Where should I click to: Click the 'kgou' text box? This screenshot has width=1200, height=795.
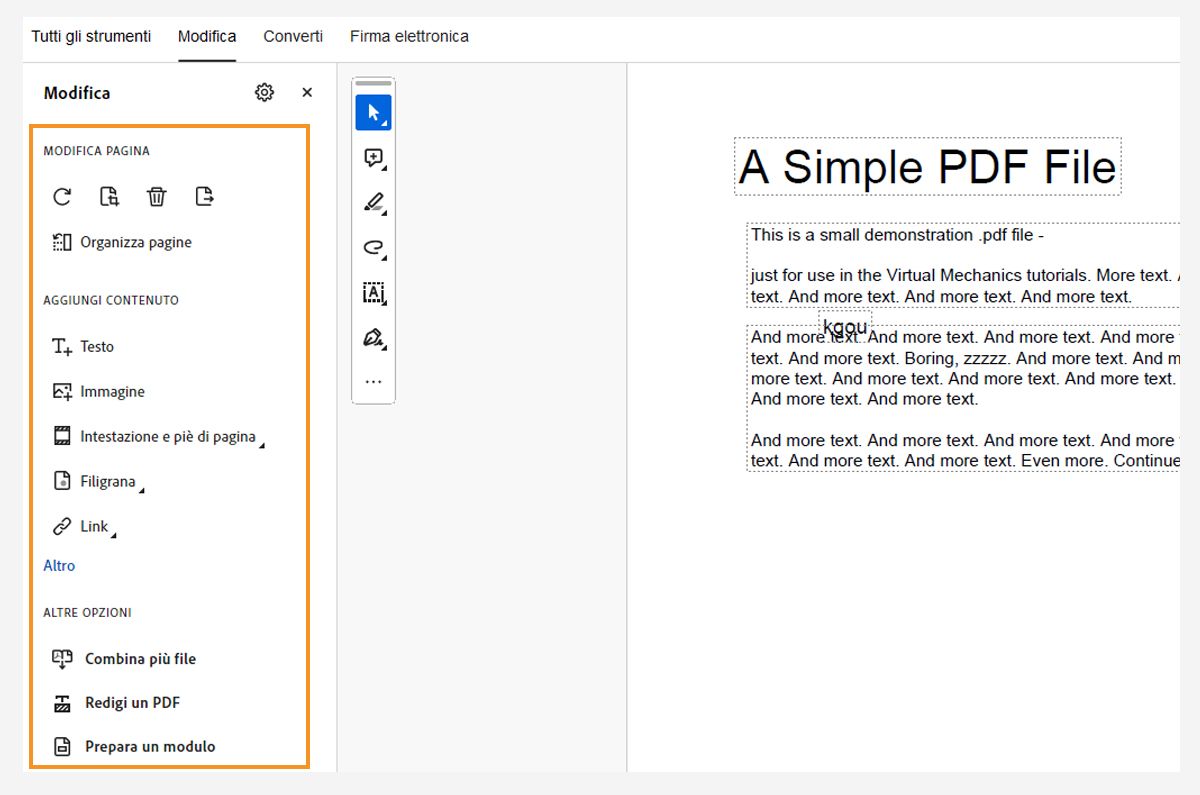pyautogui.click(x=845, y=326)
